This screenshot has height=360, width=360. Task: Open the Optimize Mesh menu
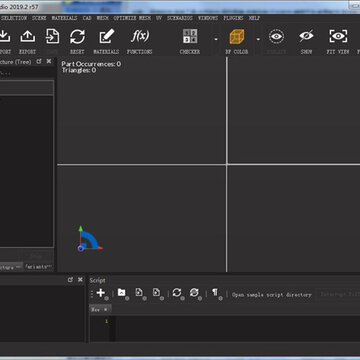pos(132,18)
